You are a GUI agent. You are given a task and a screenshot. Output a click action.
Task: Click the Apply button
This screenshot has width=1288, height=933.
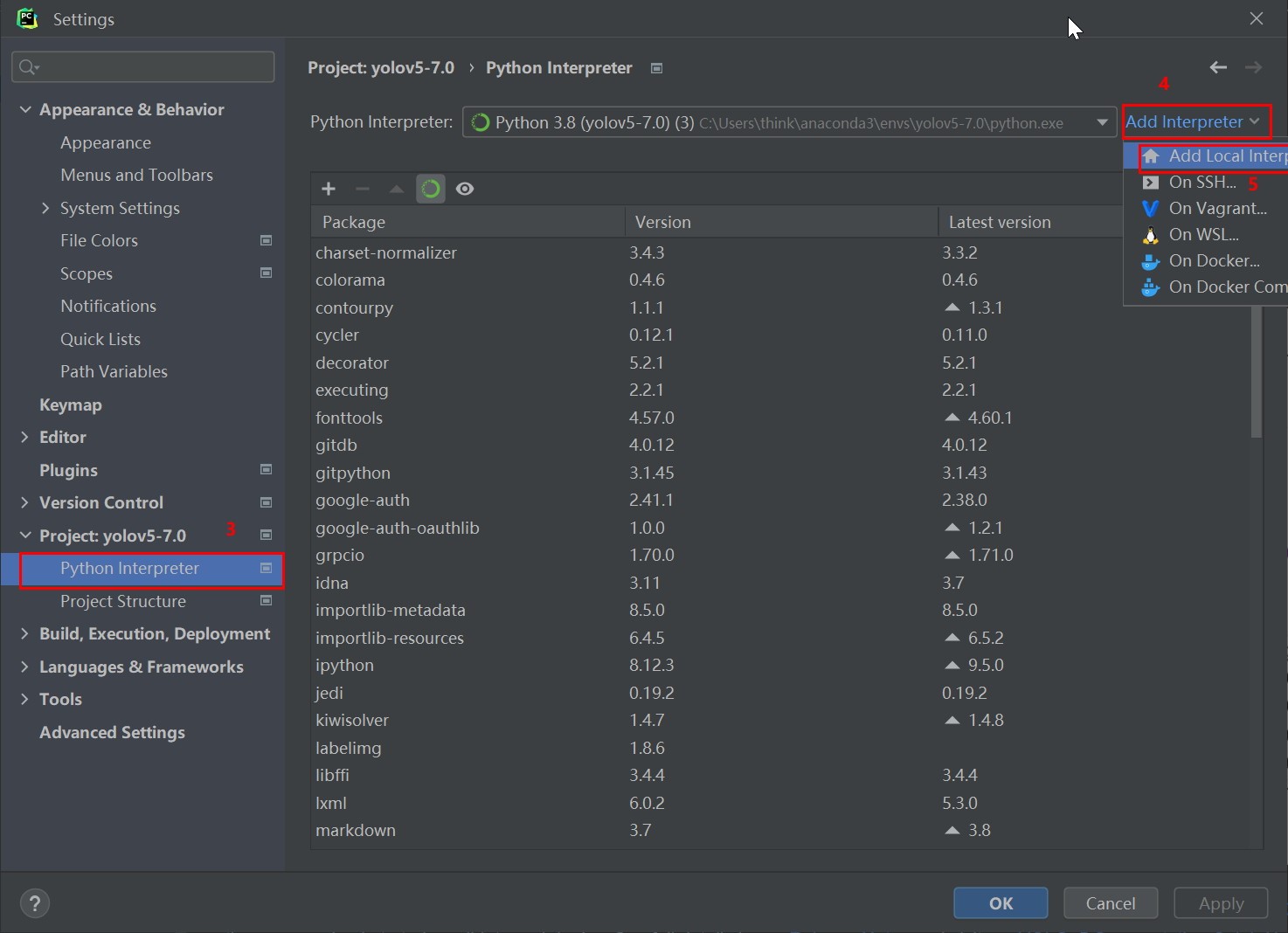click(x=1221, y=903)
